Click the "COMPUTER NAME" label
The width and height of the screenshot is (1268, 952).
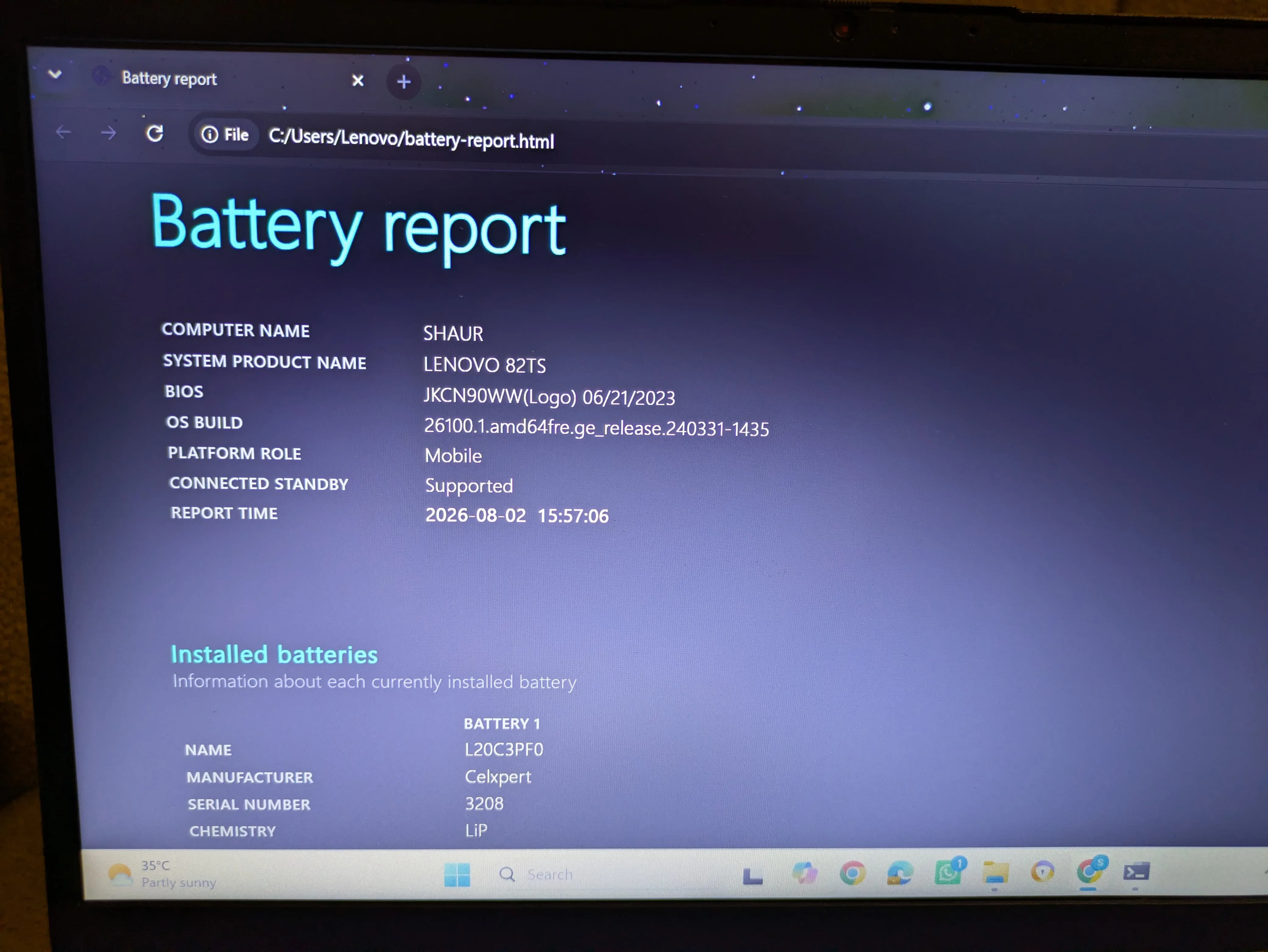(236, 330)
